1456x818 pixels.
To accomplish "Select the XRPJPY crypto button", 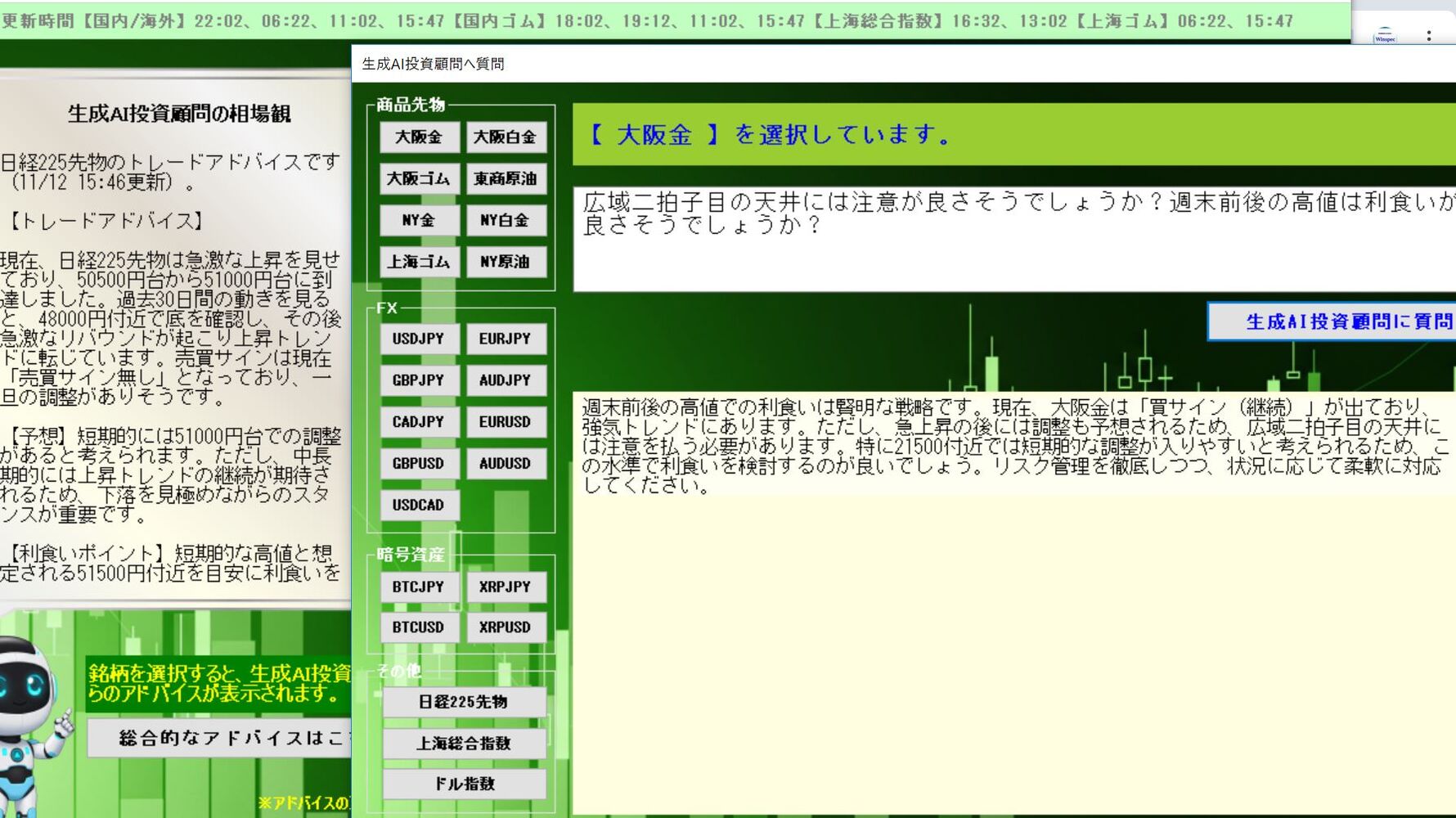I will [x=506, y=587].
